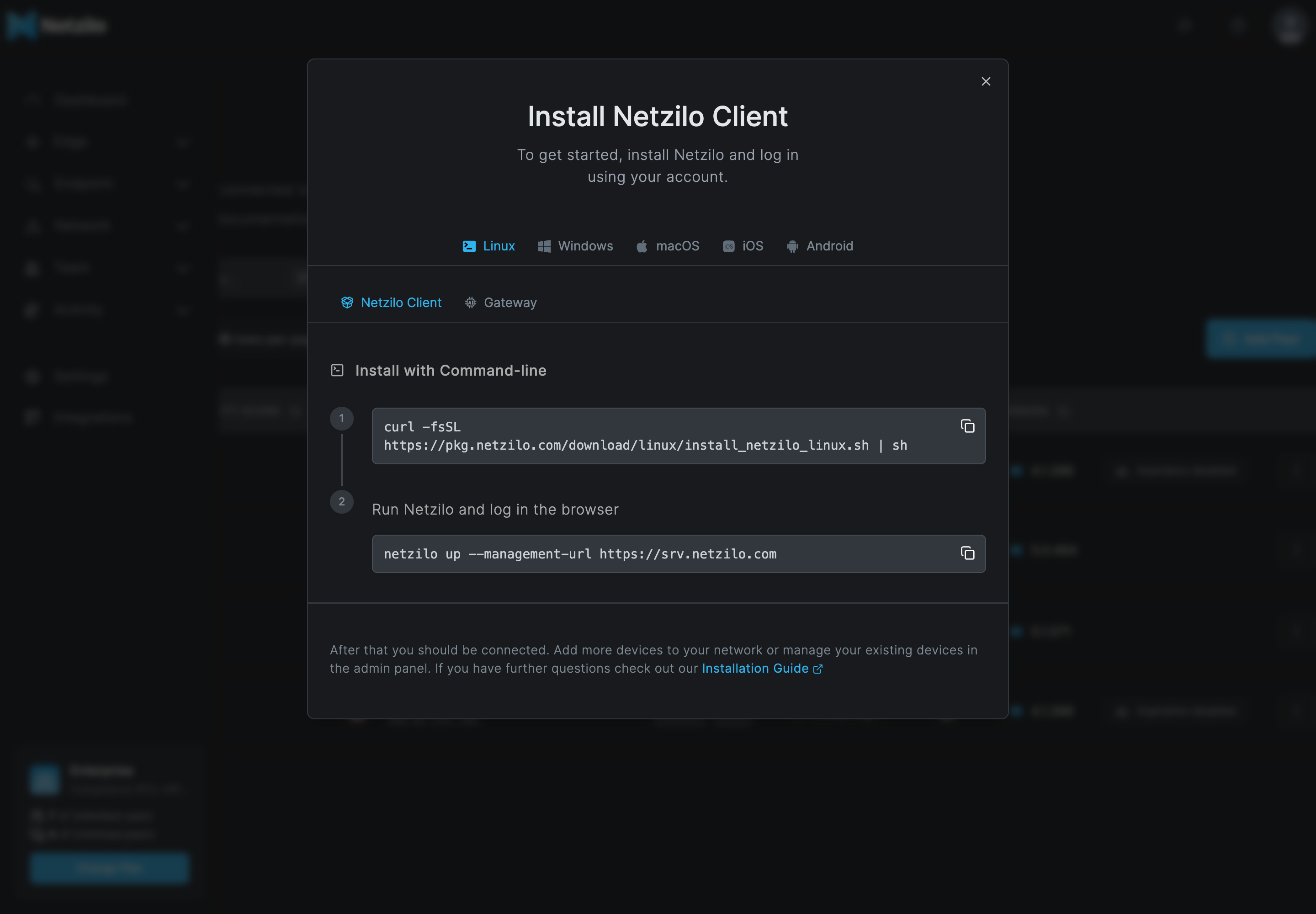Viewport: 1316px width, 914px height.
Task: Click the terminal icon beside Install with Command-line
Action: point(337,371)
